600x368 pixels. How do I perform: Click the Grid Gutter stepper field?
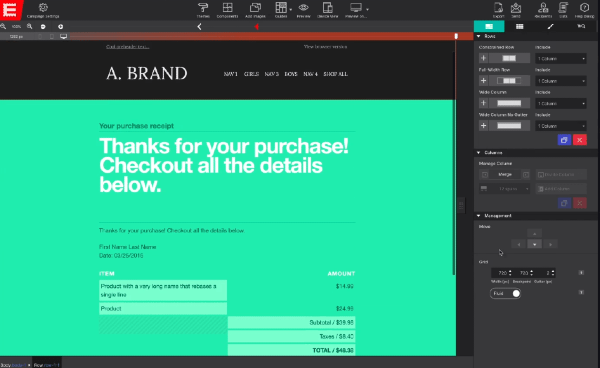pyautogui.click(x=545, y=273)
